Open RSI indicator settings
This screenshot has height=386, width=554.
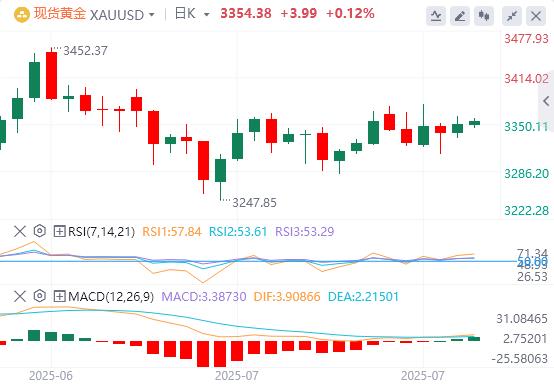tap(40, 231)
